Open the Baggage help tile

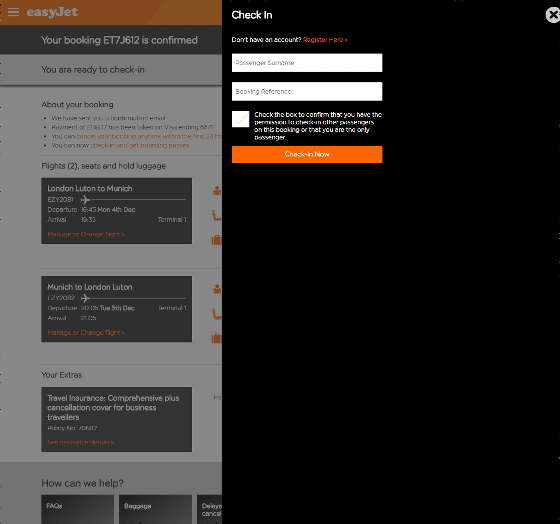(x=155, y=509)
